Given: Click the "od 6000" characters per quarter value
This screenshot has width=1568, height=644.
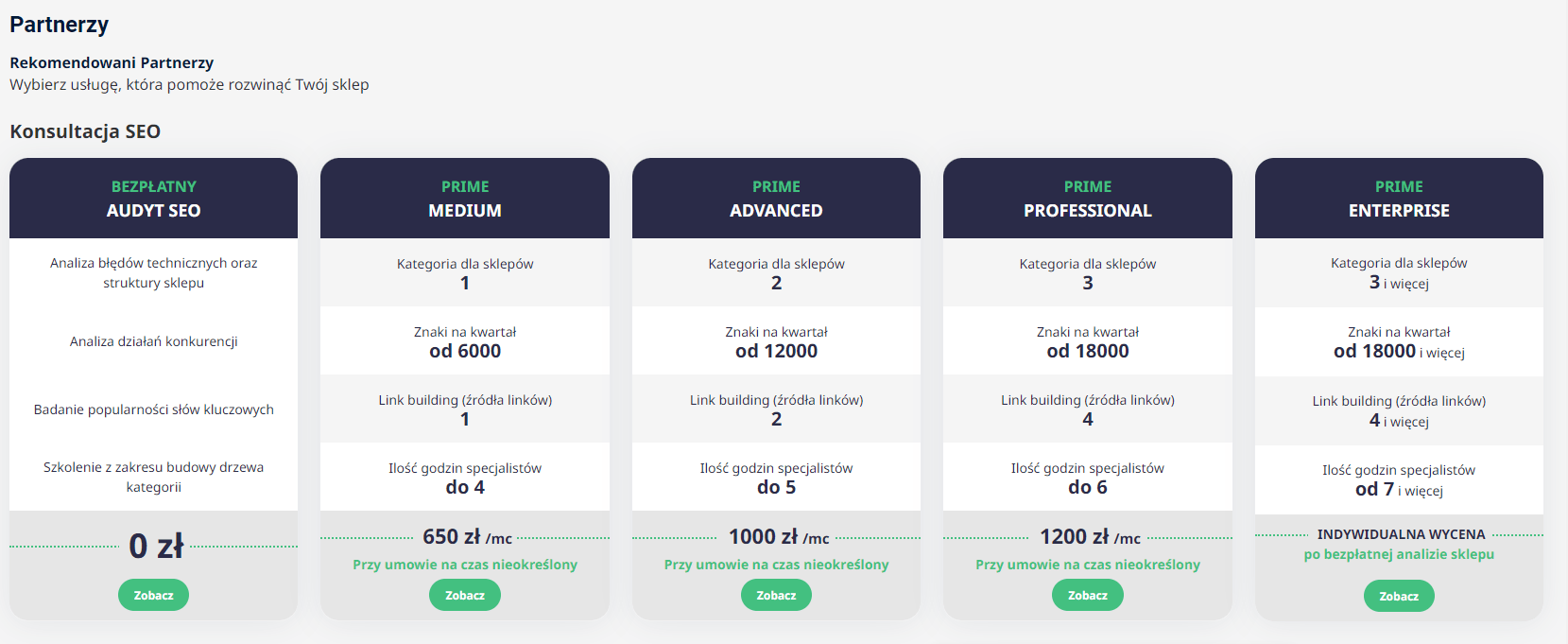Looking at the screenshot, I should click(465, 351).
